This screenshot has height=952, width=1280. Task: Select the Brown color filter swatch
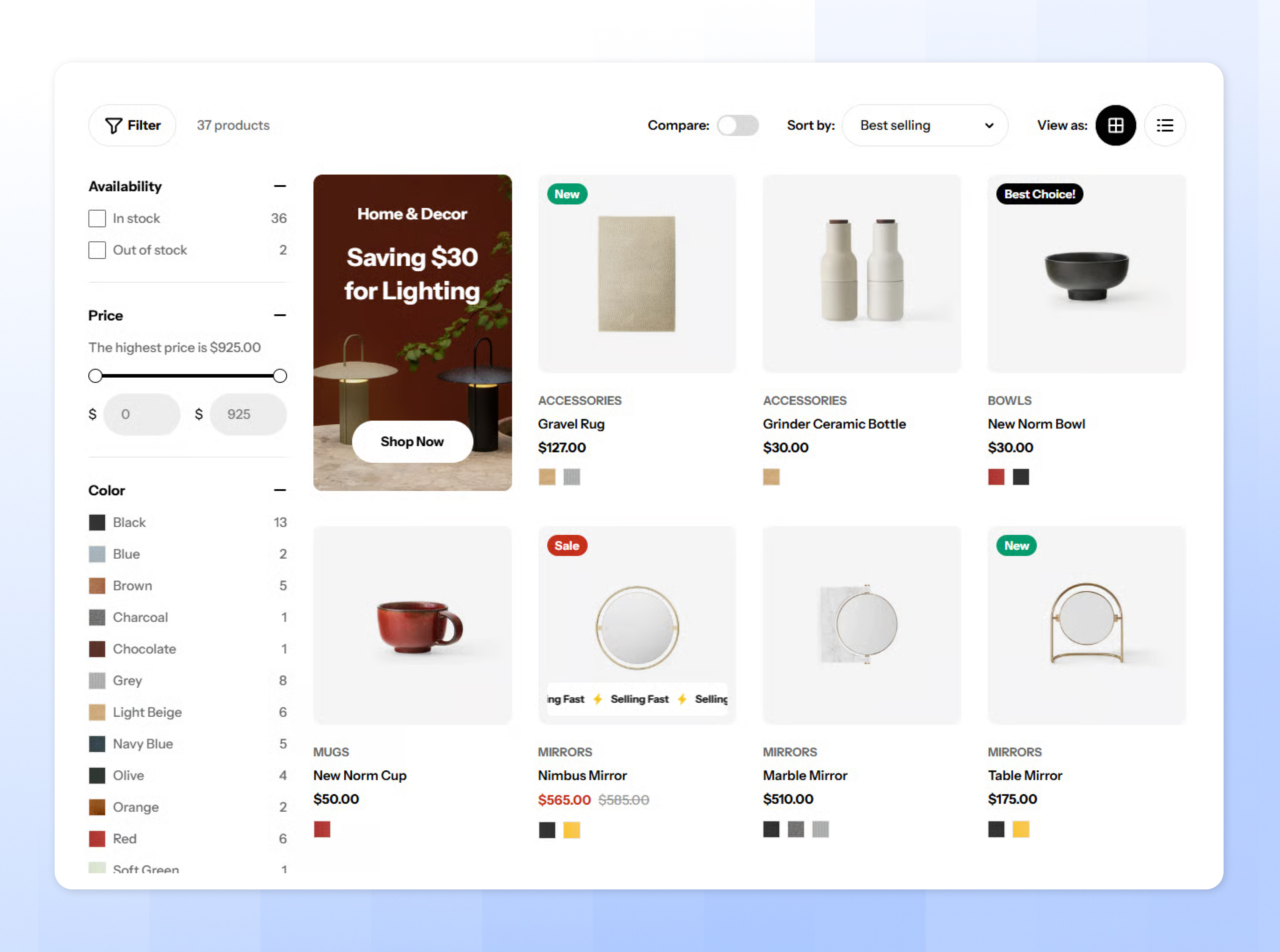pyautogui.click(x=97, y=586)
